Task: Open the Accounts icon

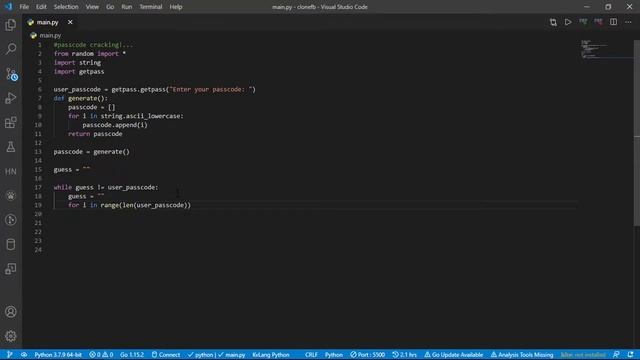Action: [x=11, y=312]
